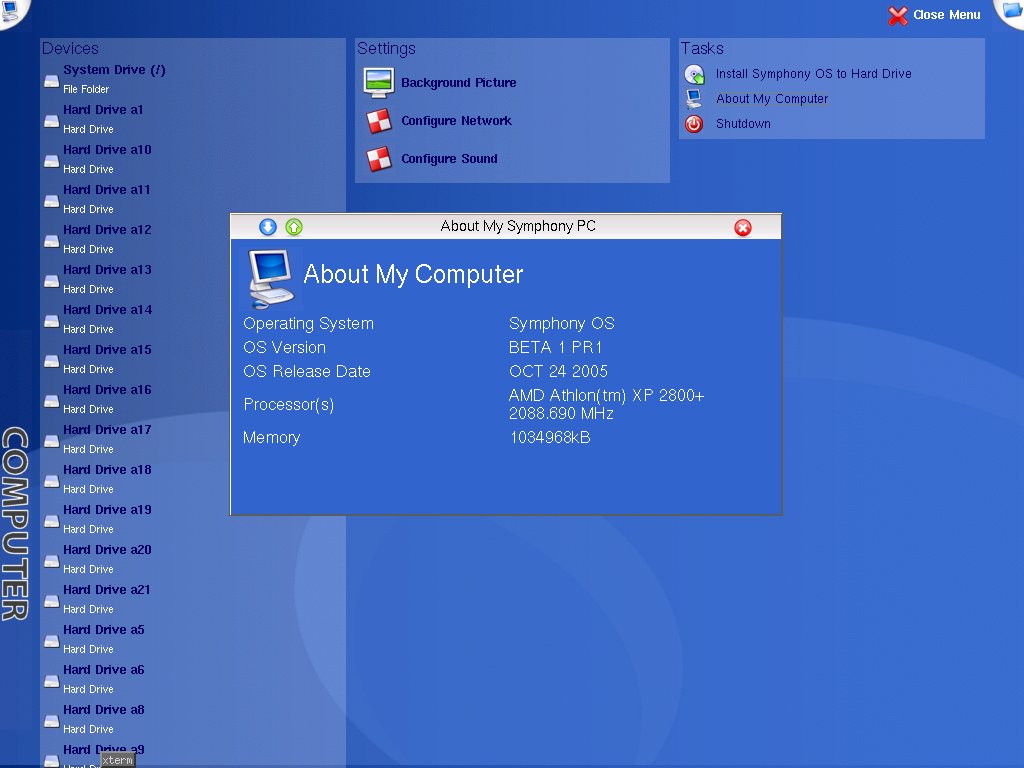
Task: Open Hard Drive a1 entry
Action: point(103,110)
